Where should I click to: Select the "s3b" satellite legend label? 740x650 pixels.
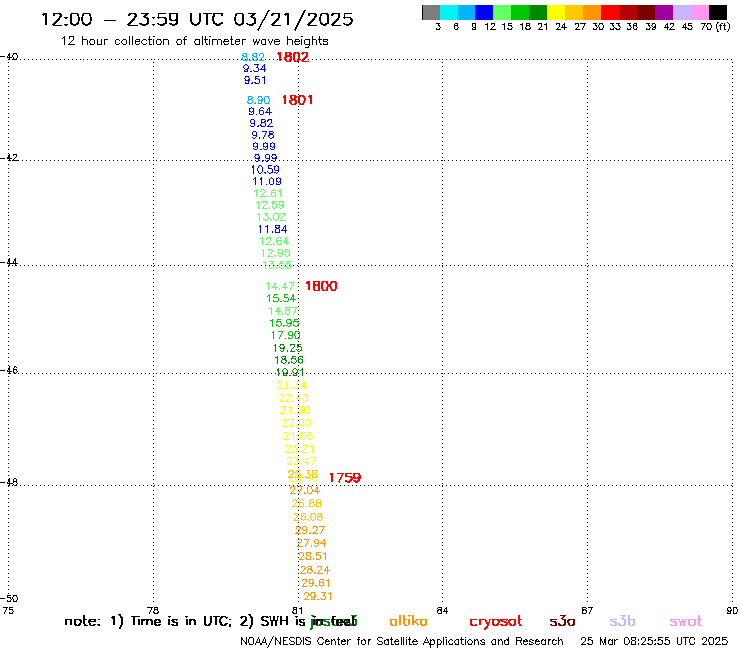[622, 621]
